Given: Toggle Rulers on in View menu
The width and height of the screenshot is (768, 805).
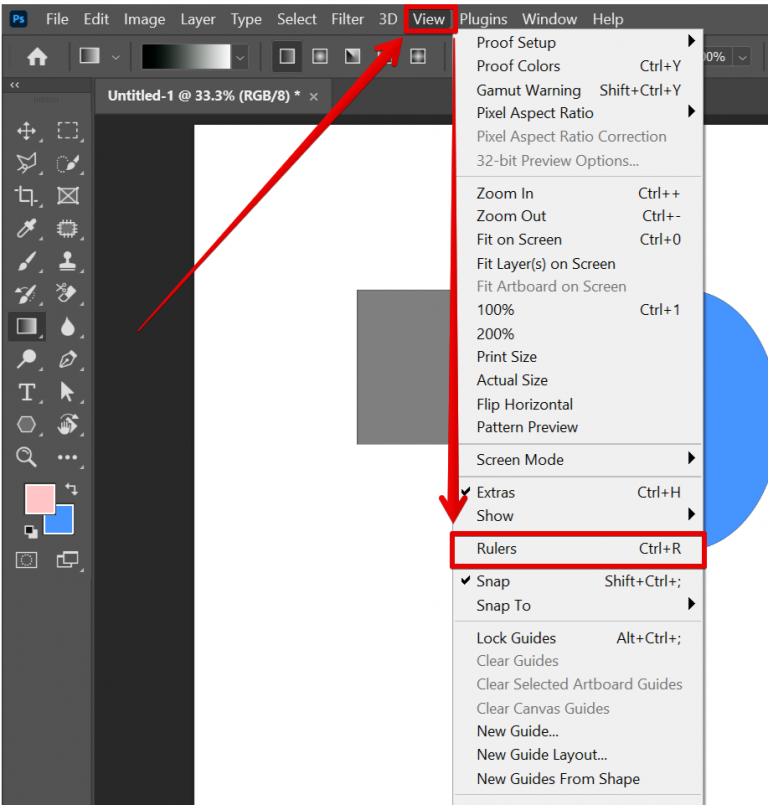Looking at the screenshot, I should click(497, 549).
